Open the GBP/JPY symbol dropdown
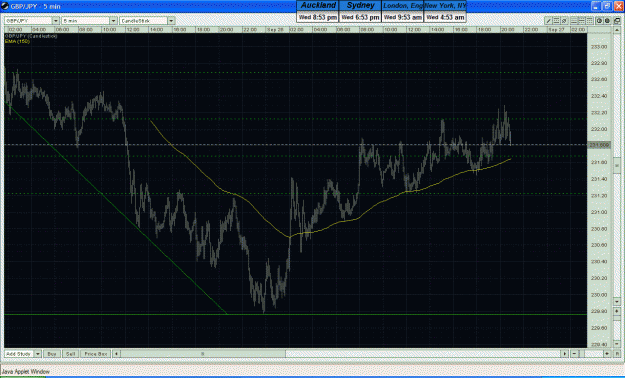Screen dimensions: 625x378 tap(56, 21)
